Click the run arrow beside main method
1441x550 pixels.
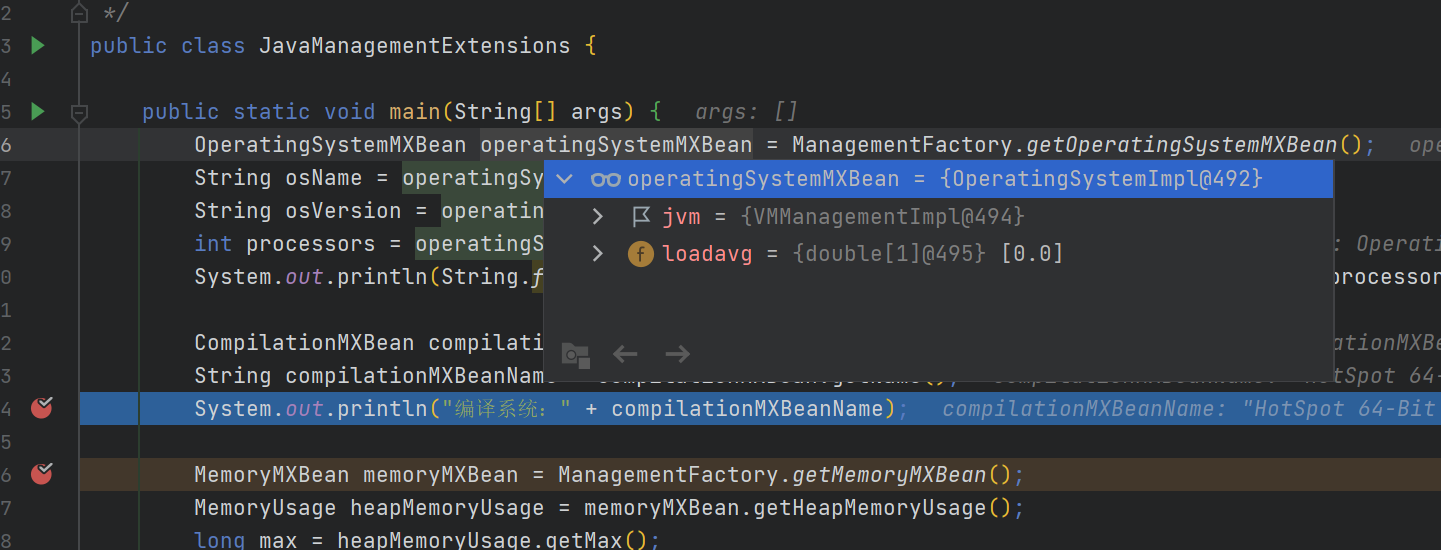[38, 111]
